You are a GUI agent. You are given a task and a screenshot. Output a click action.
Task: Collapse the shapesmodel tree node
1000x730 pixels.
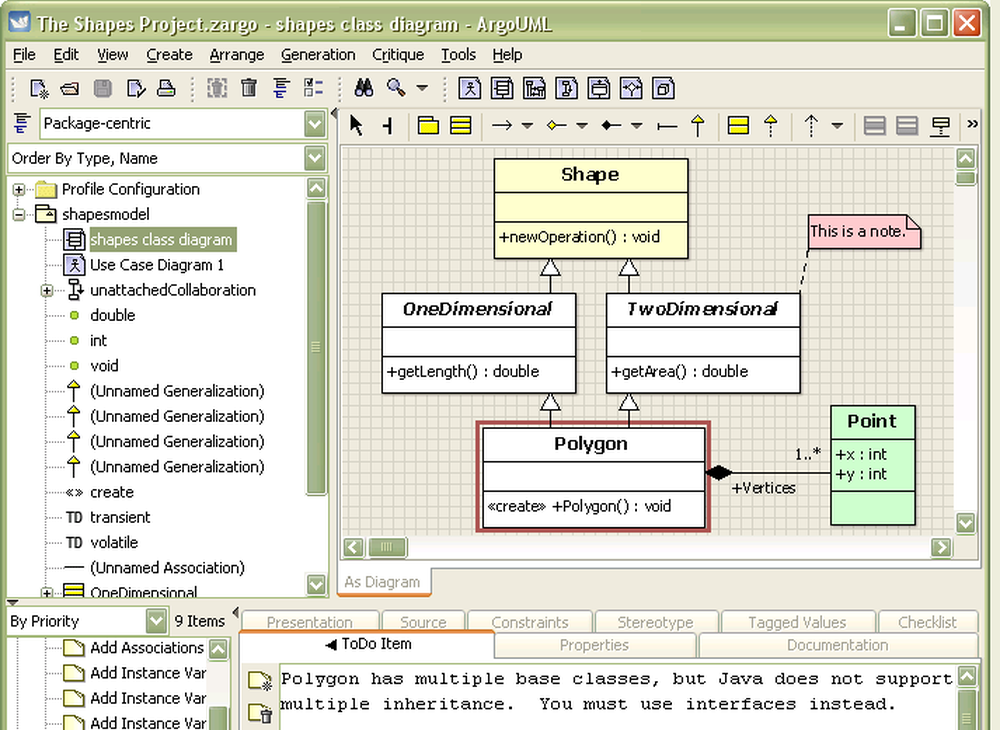18,215
